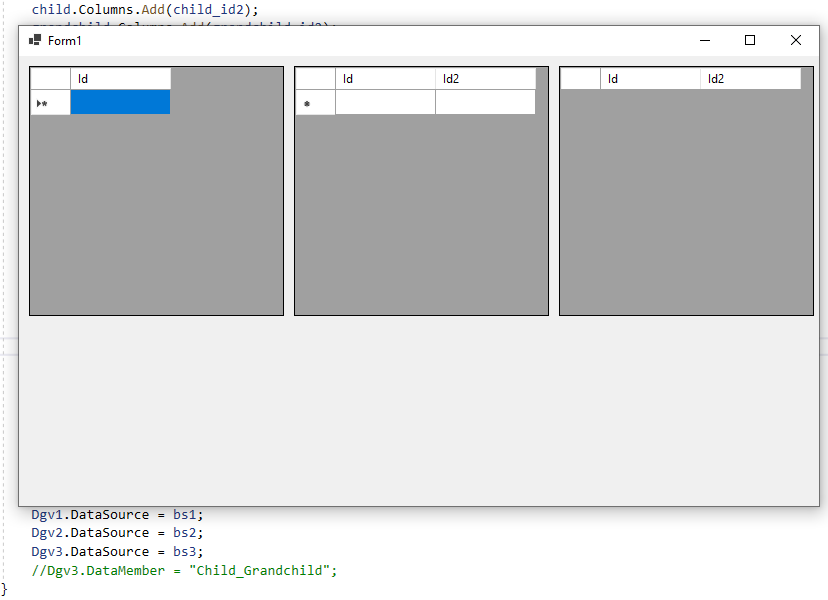Click the top-left select-all box of the rightmost grid
Screen dimensions: 828x600
tap(580, 78)
